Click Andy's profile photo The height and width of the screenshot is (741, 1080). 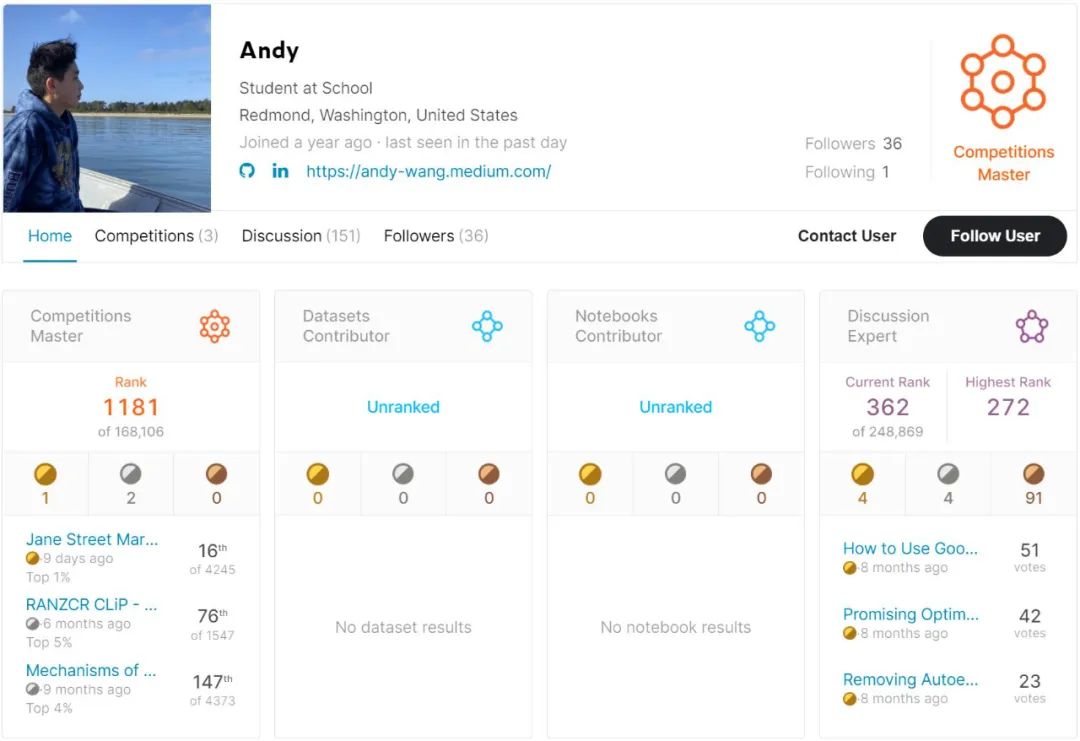pos(107,108)
